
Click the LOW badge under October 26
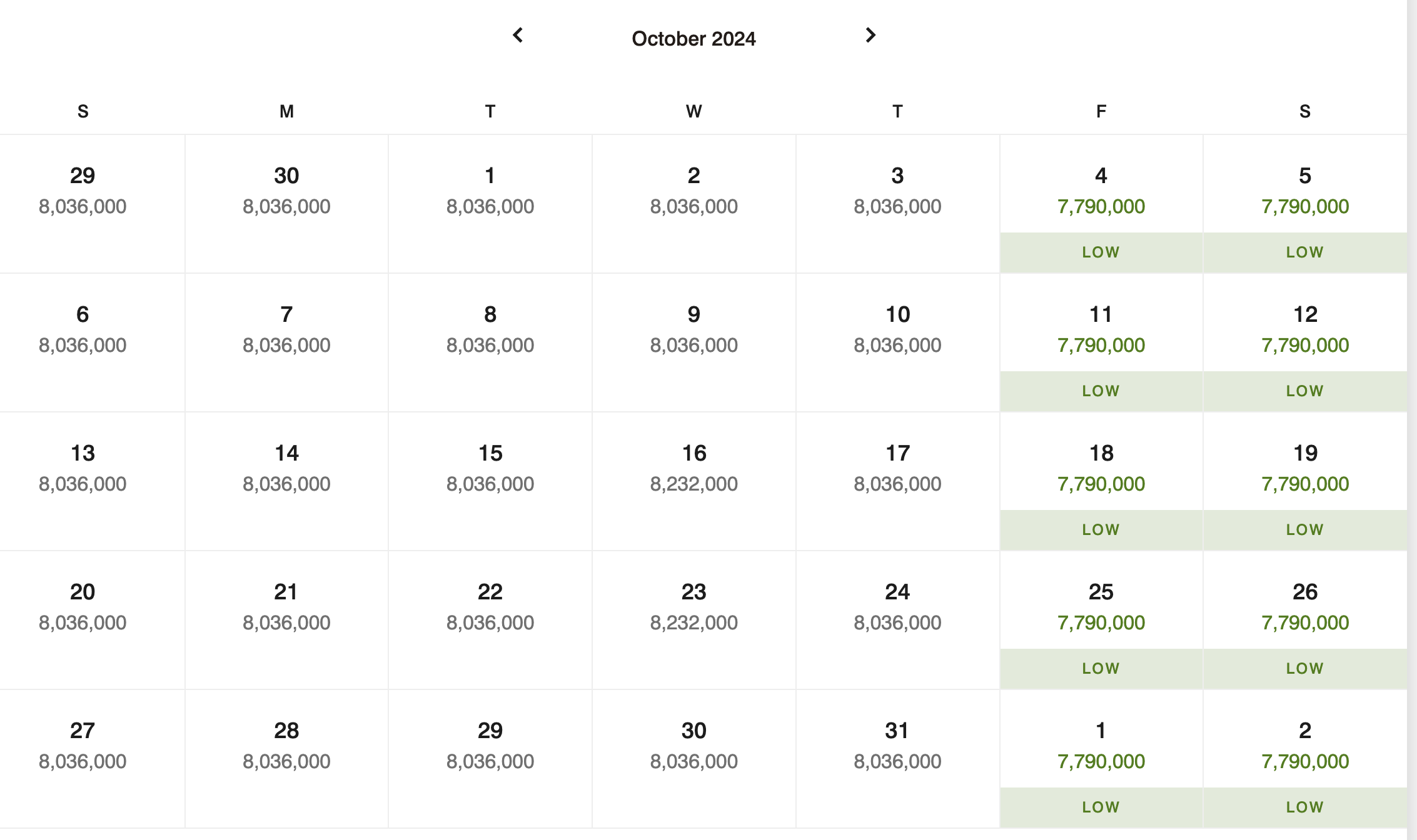click(x=1305, y=669)
